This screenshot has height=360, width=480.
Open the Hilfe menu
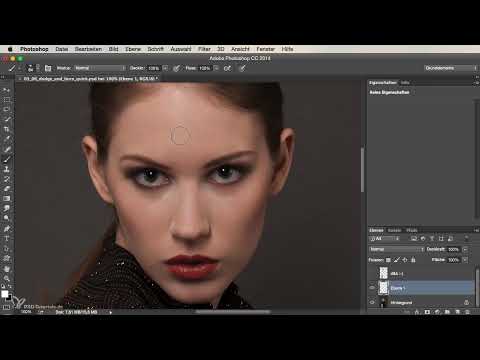[x=287, y=49]
